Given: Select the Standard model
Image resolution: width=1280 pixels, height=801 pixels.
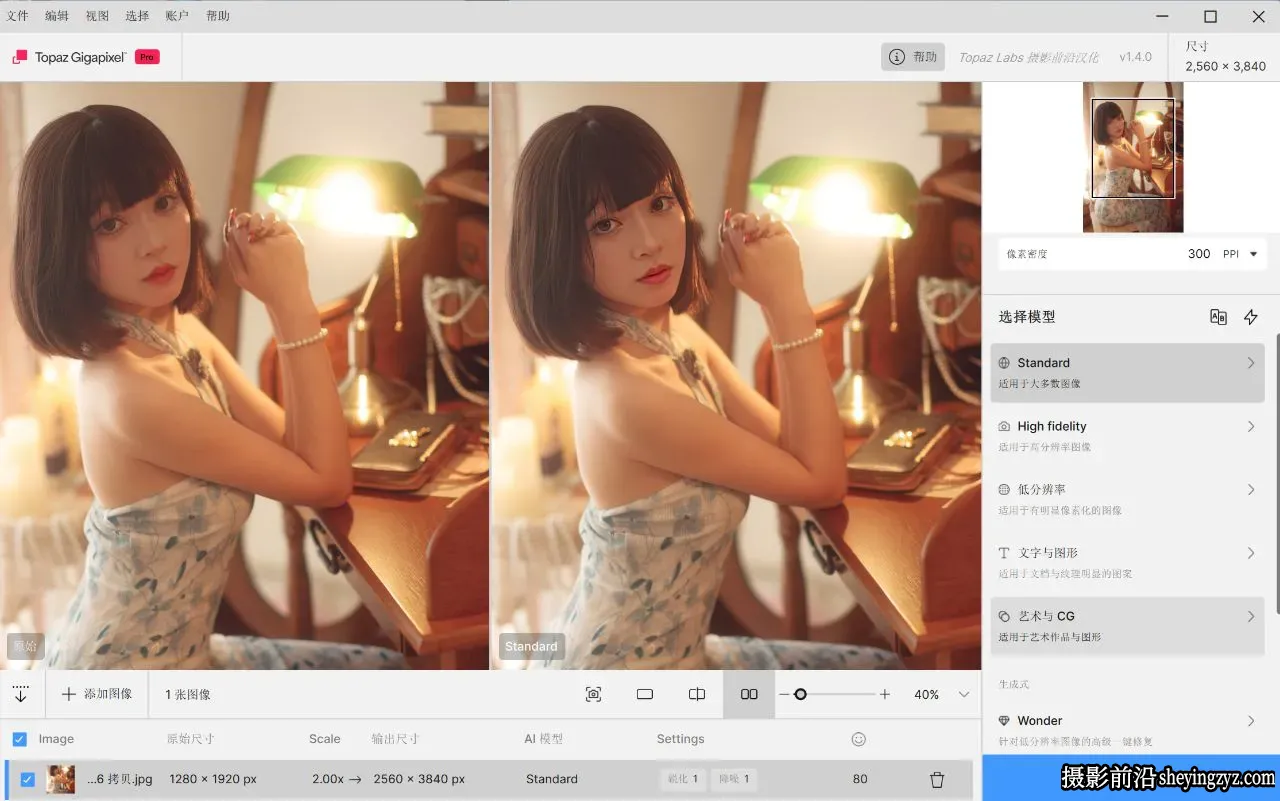Looking at the screenshot, I should click(x=1127, y=372).
